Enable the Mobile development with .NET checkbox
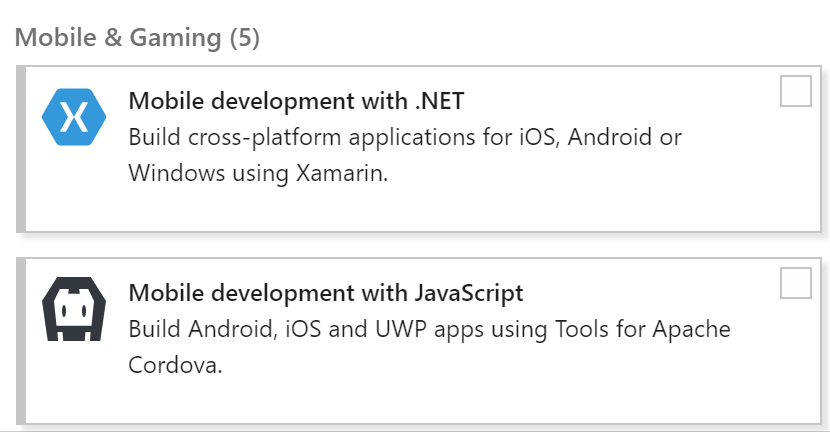 (796, 90)
